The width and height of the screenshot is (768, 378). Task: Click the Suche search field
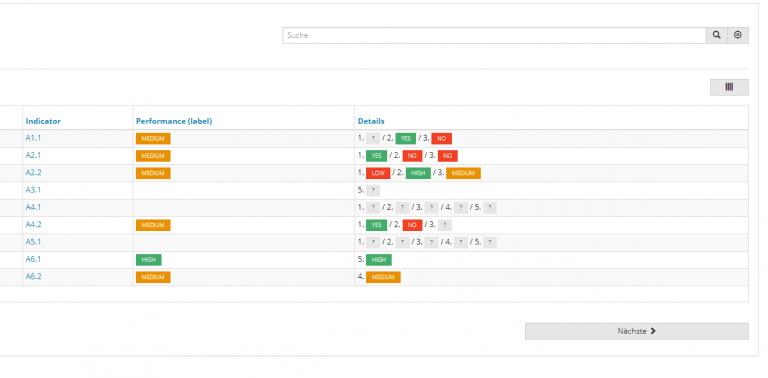pyautogui.click(x=494, y=35)
